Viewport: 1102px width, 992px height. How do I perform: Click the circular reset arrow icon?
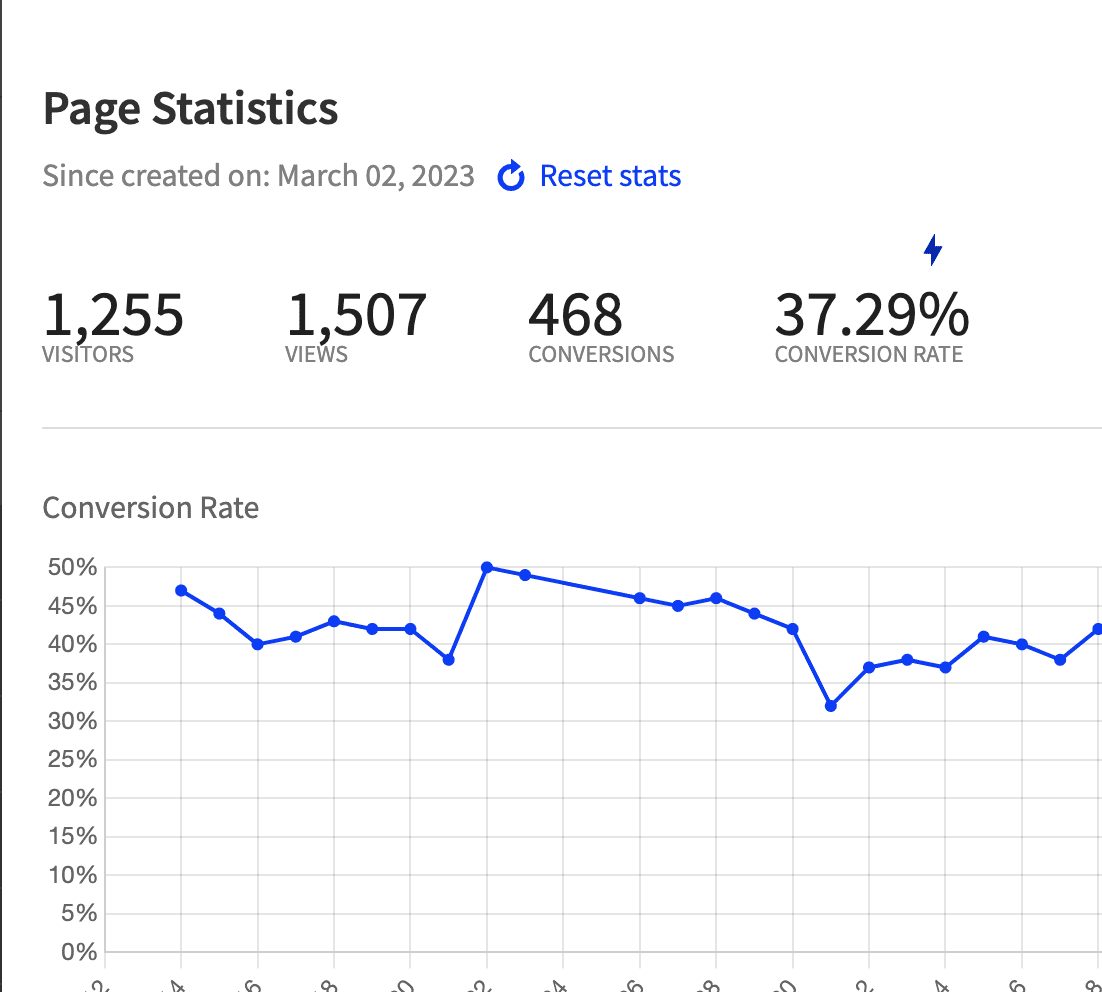(x=511, y=176)
